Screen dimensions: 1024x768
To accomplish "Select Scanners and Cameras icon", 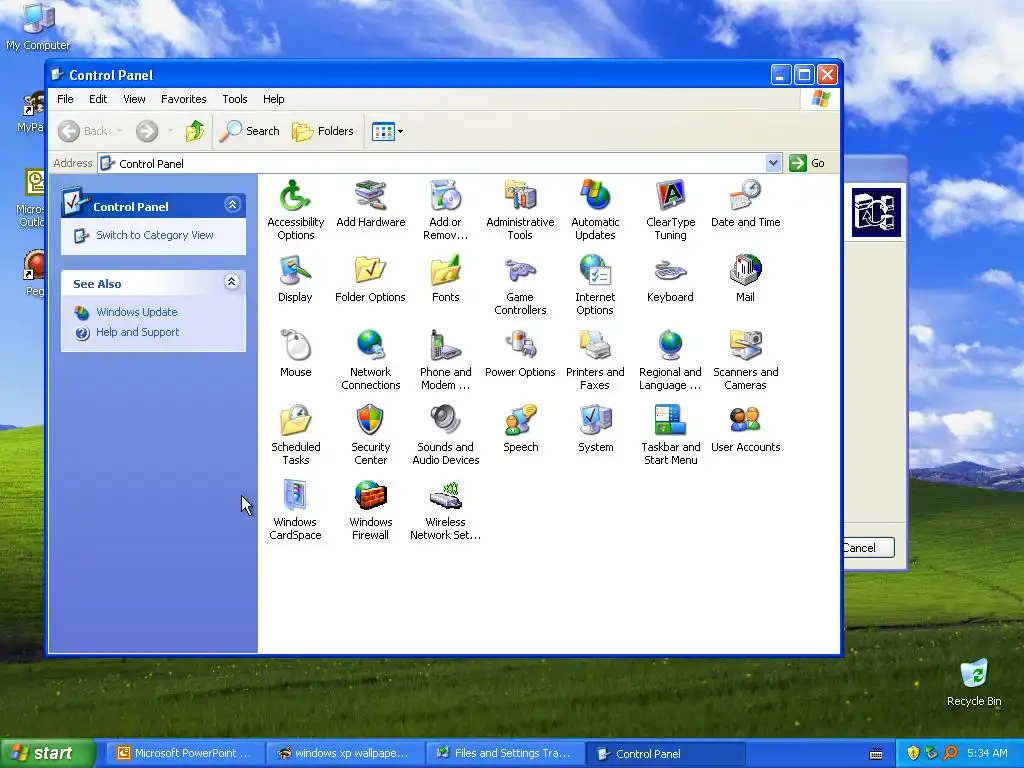I will point(745,345).
